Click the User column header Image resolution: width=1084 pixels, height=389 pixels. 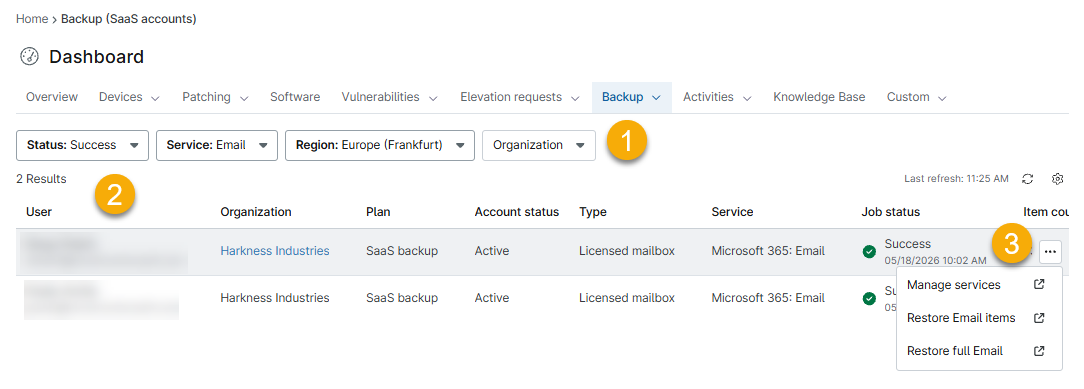coord(39,212)
